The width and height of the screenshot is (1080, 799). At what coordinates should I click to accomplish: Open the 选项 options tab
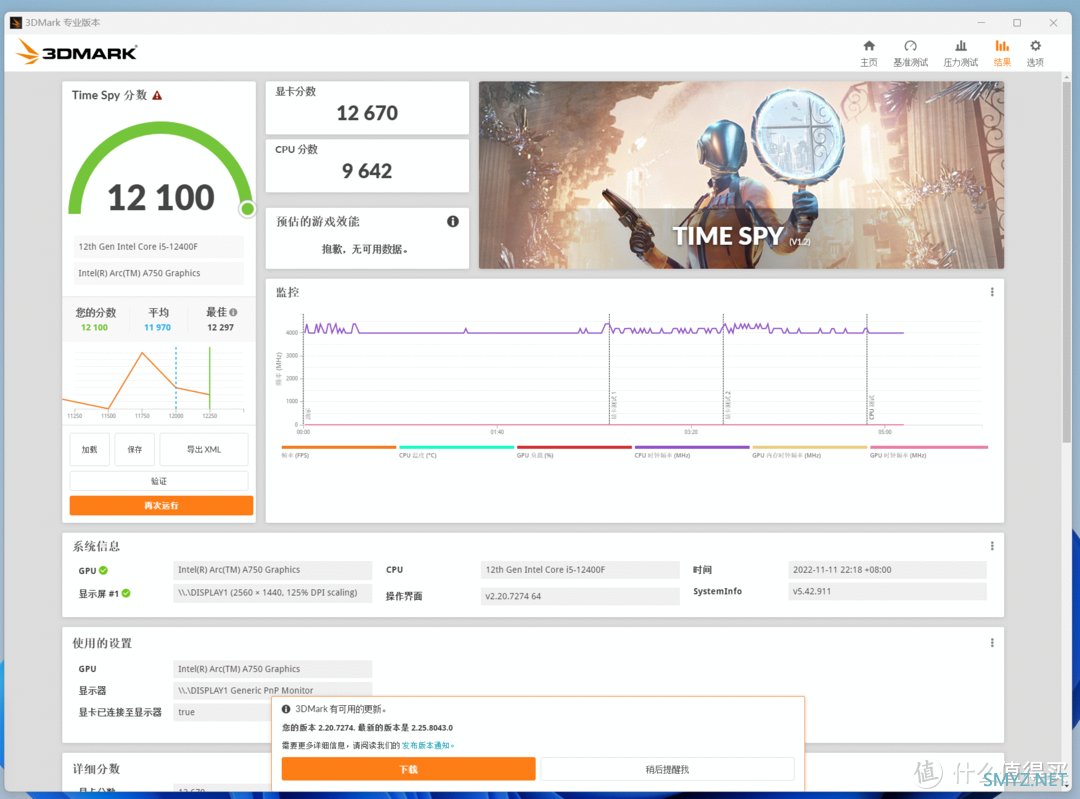(x=1035, y=53)
